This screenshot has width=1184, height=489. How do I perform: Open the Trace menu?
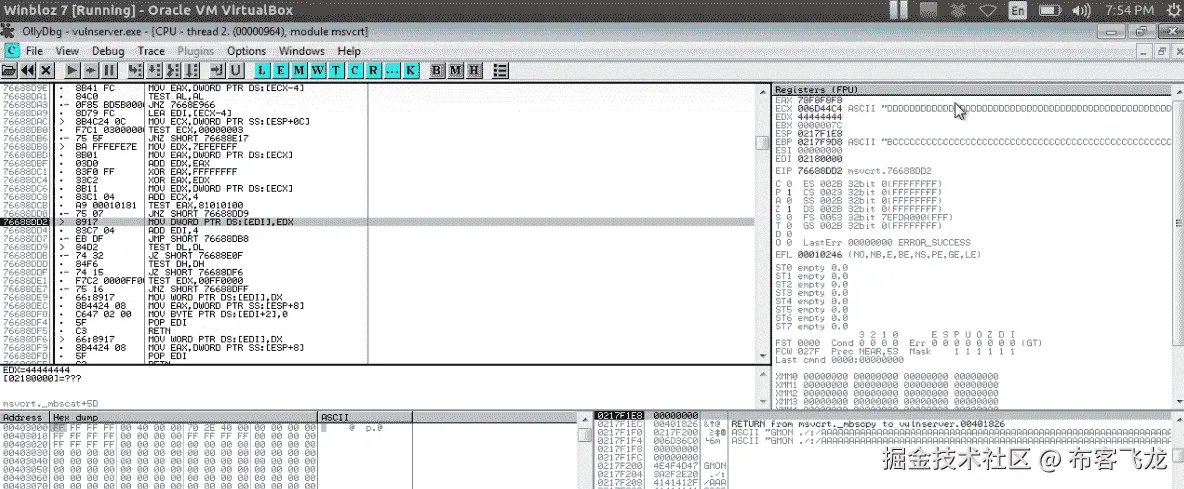tap(151, 51)
